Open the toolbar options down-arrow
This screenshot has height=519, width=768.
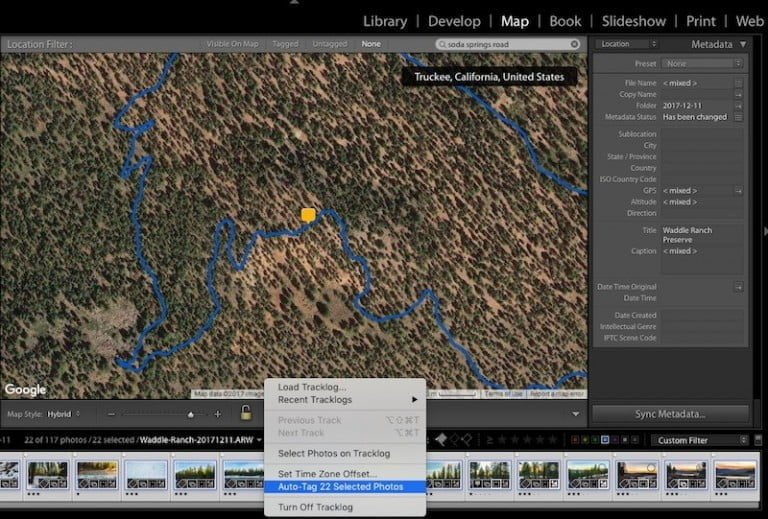pyautogui.click(x=576, y=414)
